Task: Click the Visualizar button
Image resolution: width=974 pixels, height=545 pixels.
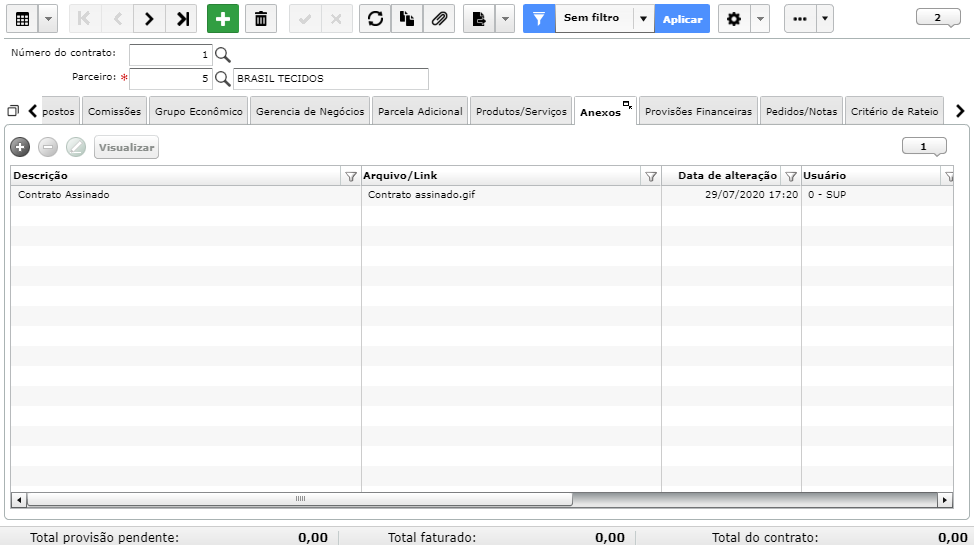Action: click(127, 147)
